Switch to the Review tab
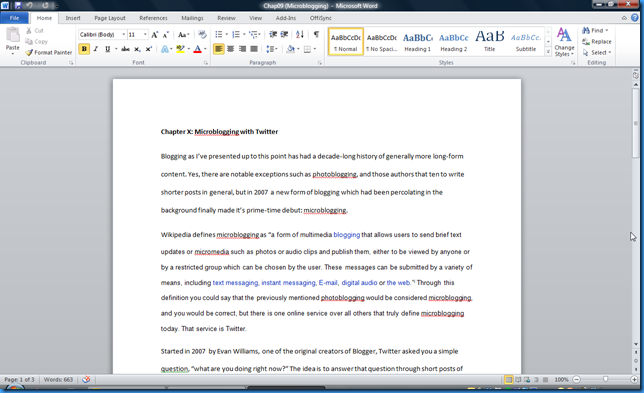The image size is (644, 393). [x=226, y=18]
